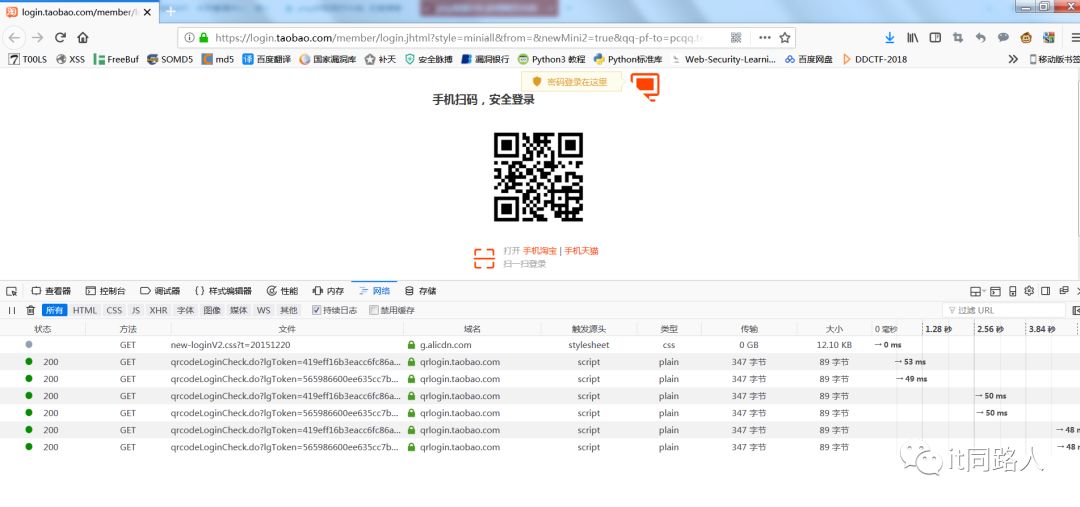Click the QR code icon in address bar
Image resolution: width=1080 pixels, height=507 pixels.
point(736,38)
